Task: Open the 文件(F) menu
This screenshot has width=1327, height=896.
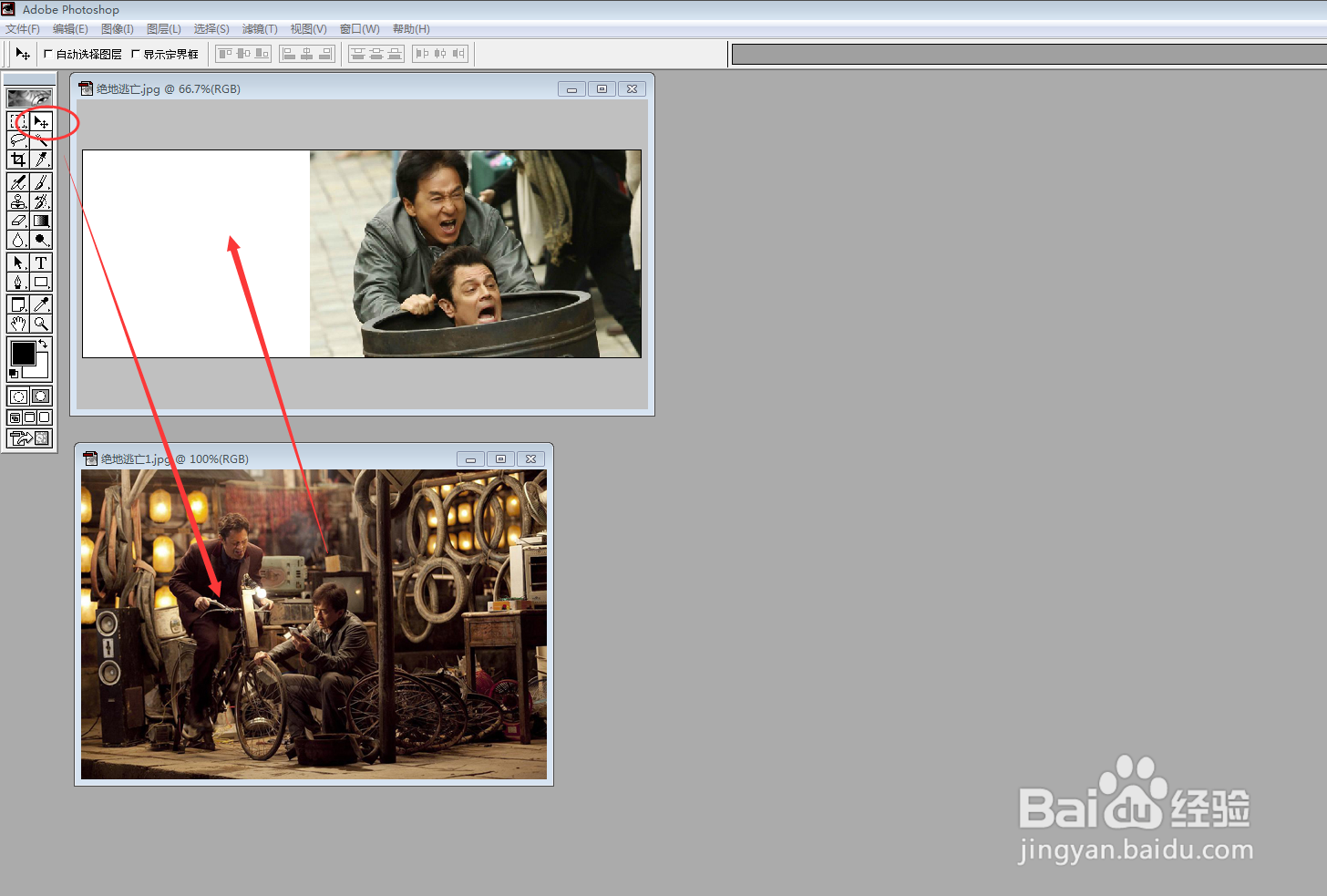Action: [23, 29]
